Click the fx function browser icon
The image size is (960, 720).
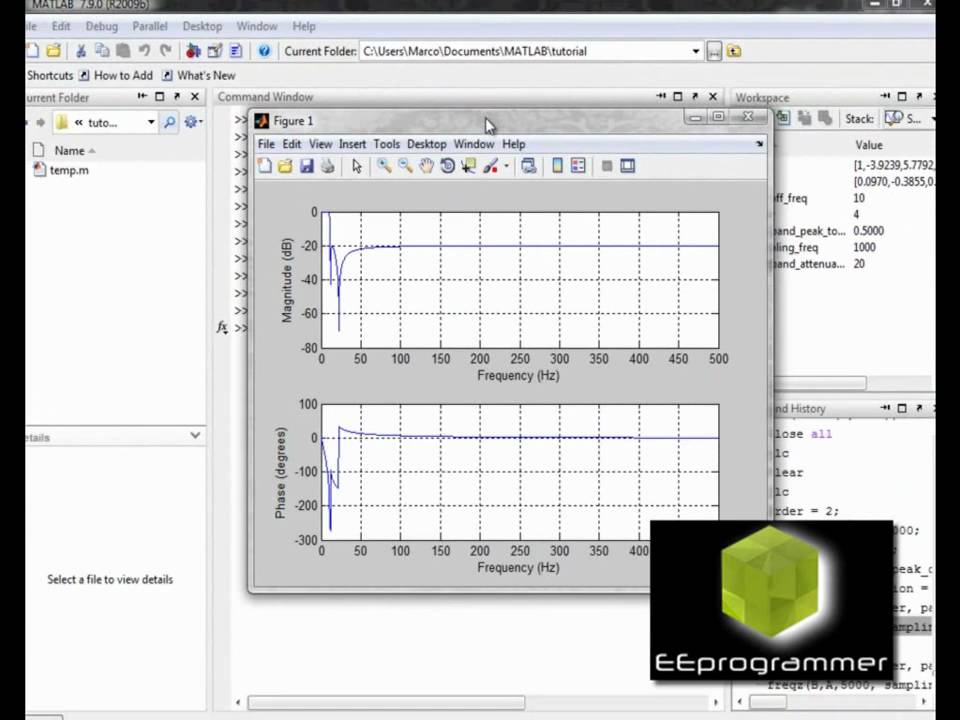tap(222, 328)
